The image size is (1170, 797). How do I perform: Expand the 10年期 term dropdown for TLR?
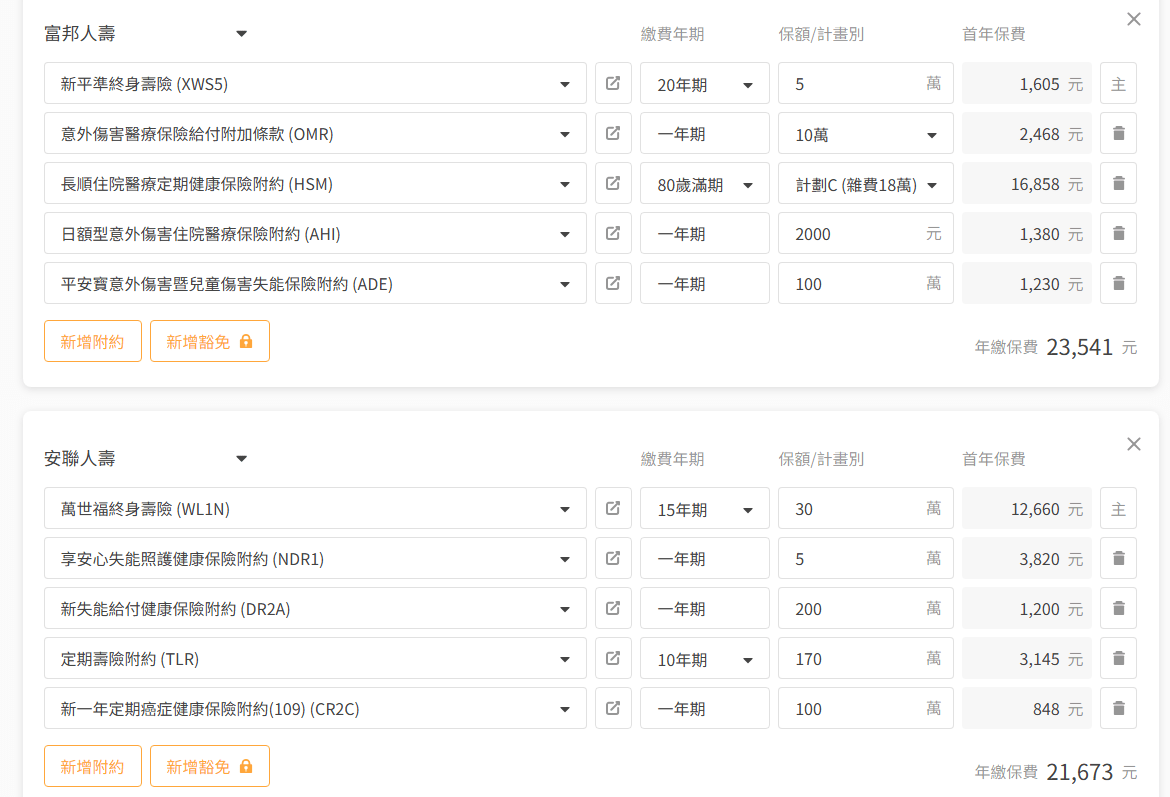click(704, 659)
